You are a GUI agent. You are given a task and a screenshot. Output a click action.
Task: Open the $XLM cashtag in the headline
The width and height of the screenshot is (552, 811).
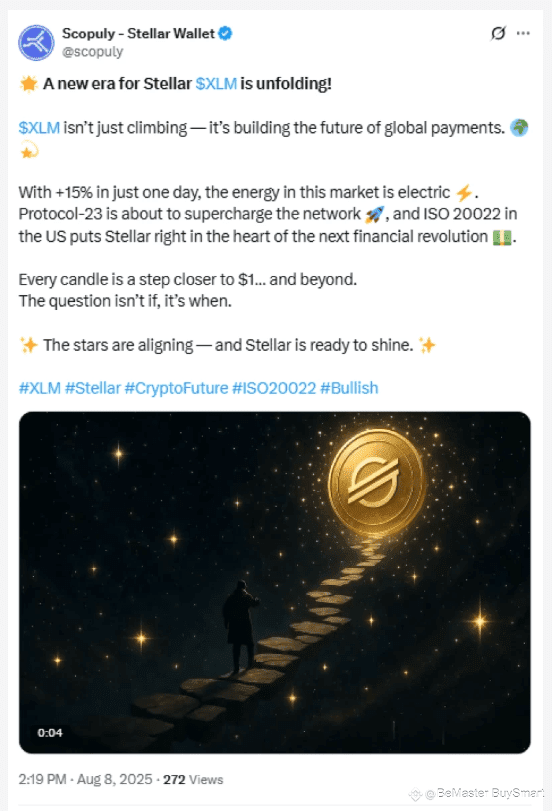click(216, 84)
